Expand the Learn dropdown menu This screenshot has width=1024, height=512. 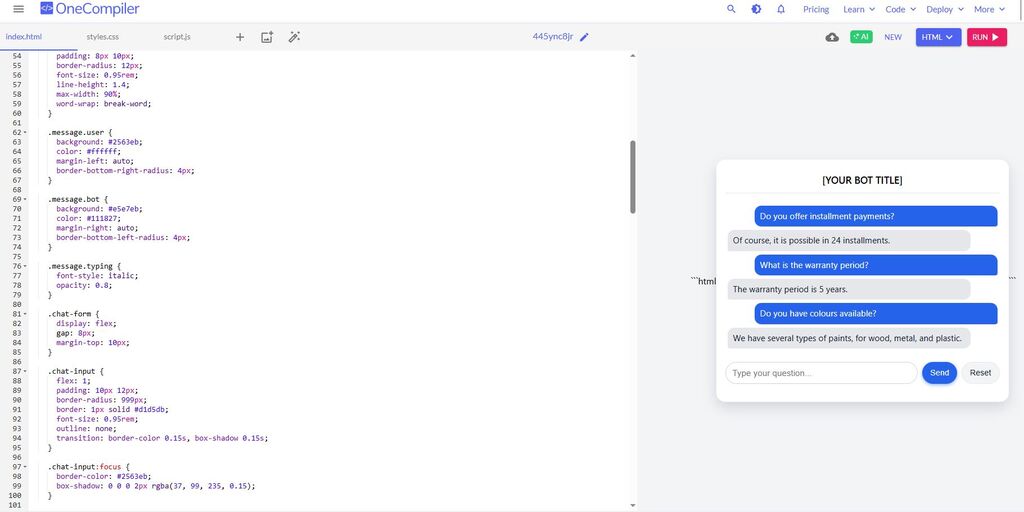tap(858, 9)
